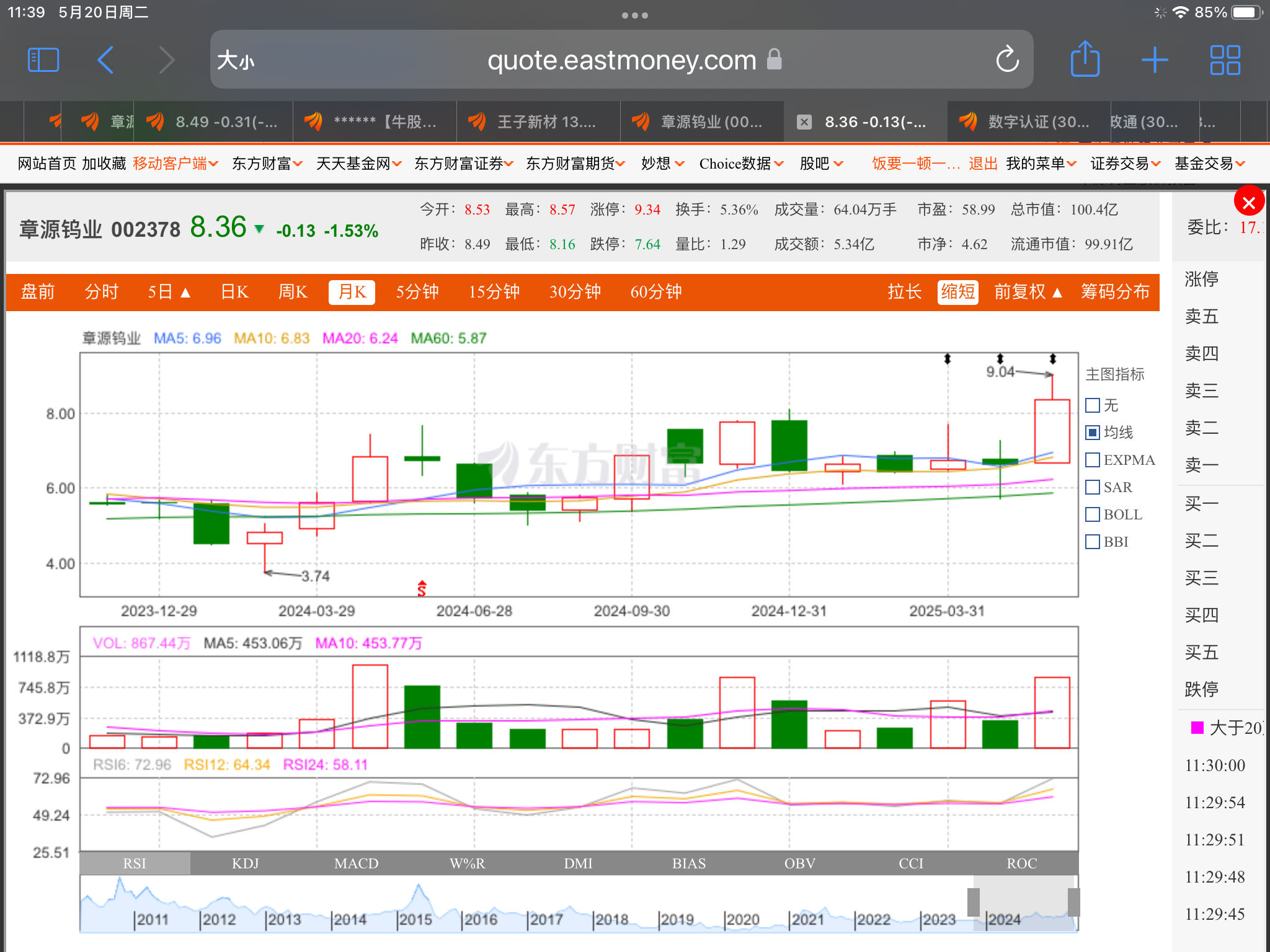Open the 筹码分布 chip distribution
Viewport: 1270px width, 952px height.
coord(1115,292)
